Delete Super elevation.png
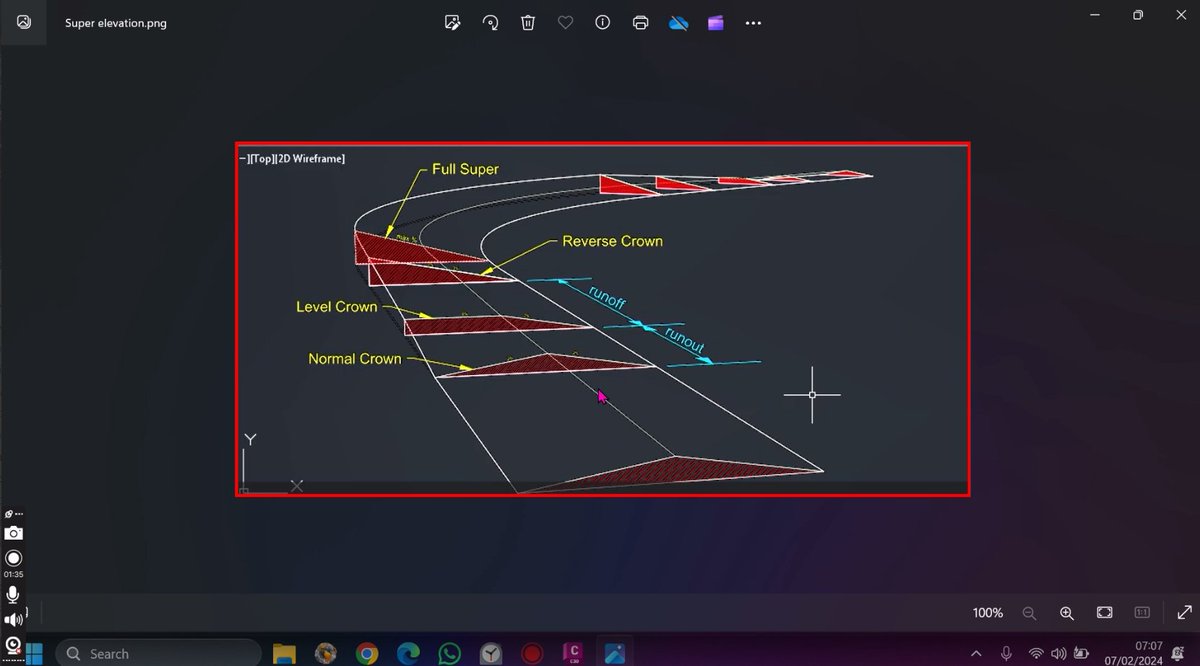The width and height of the screenshot is (1200, 666). tap(528, 22)
